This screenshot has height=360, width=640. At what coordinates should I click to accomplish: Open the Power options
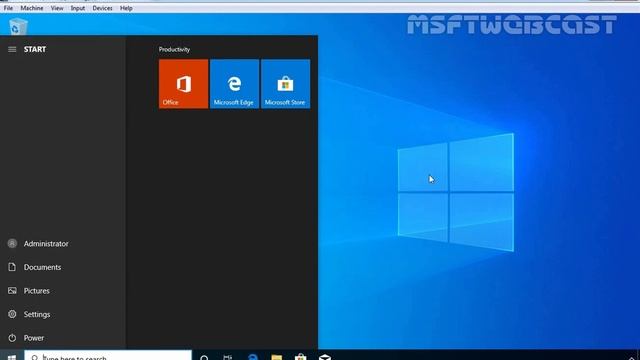coord(63,338)
